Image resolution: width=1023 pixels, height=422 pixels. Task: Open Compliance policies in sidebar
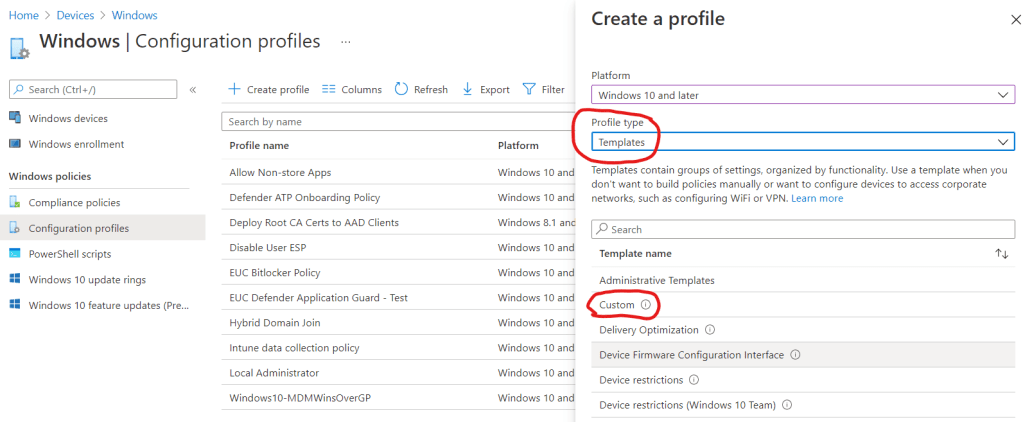click(74, 202)
